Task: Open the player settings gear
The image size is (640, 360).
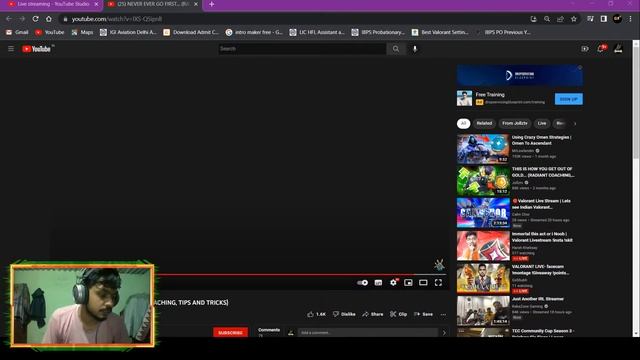Action: [x=393, y=282]
